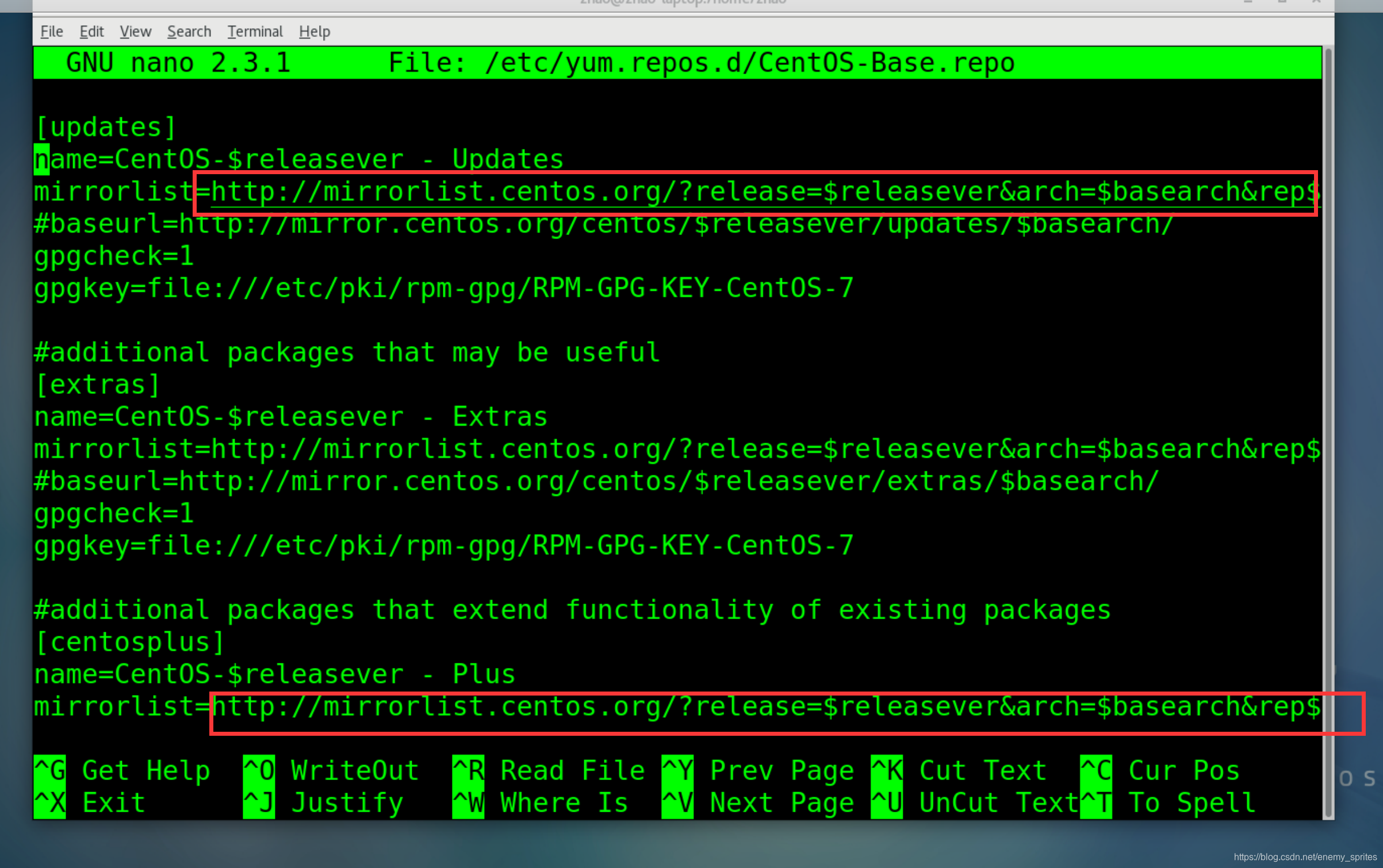This screenshot has width=1383, height=868.
Task: Place cursor on the [updates] header line
Action: (x=105, y=128)
